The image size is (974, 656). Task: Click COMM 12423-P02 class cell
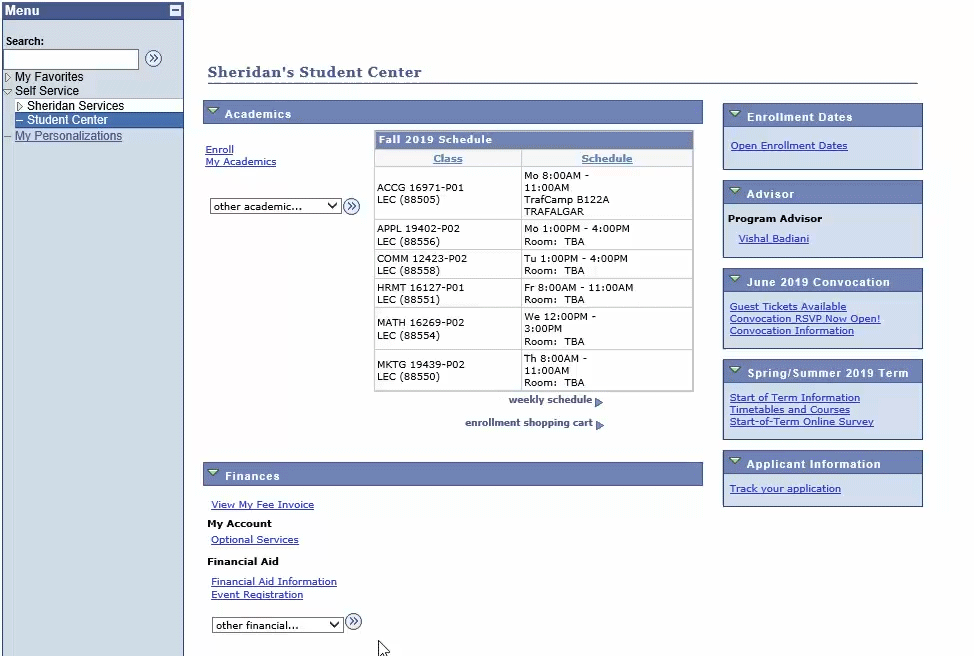coord(448,264)
